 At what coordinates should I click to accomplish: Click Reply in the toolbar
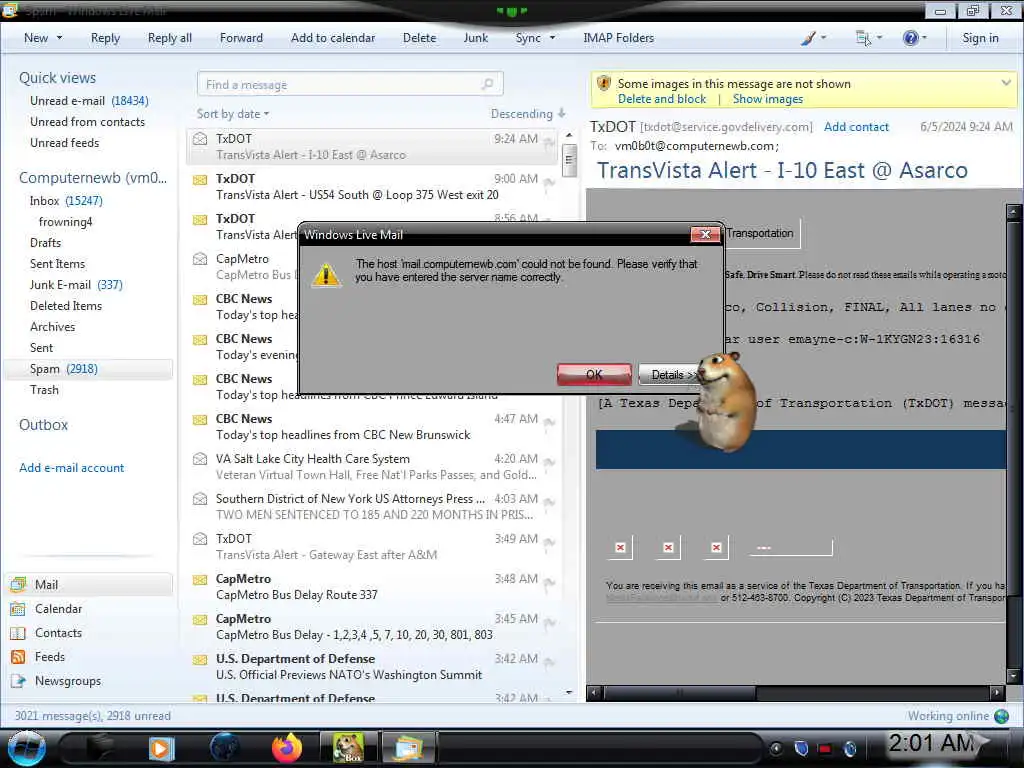click(x=105, y=38)
